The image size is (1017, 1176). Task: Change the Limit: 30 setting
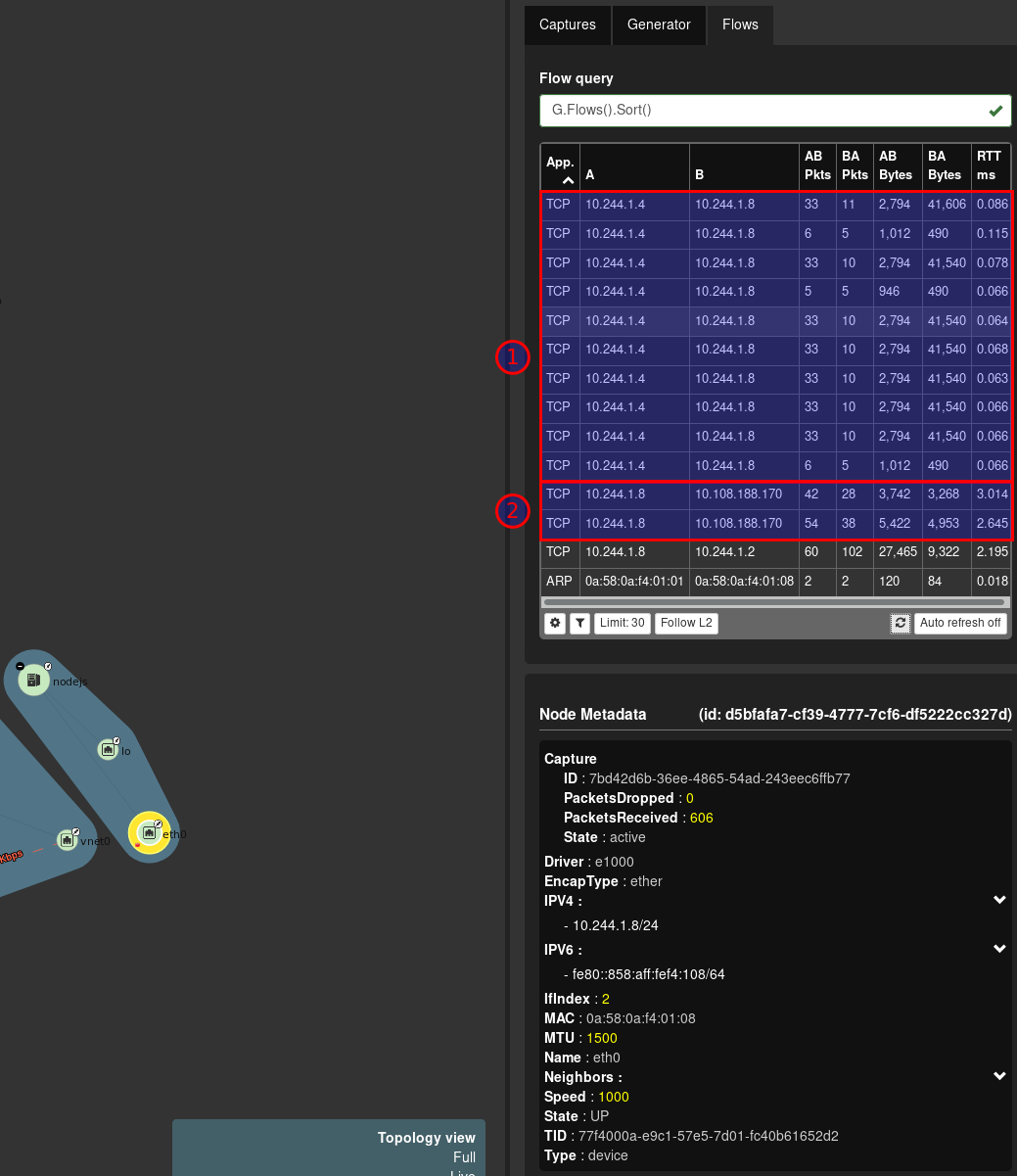[x=622, y=623]
